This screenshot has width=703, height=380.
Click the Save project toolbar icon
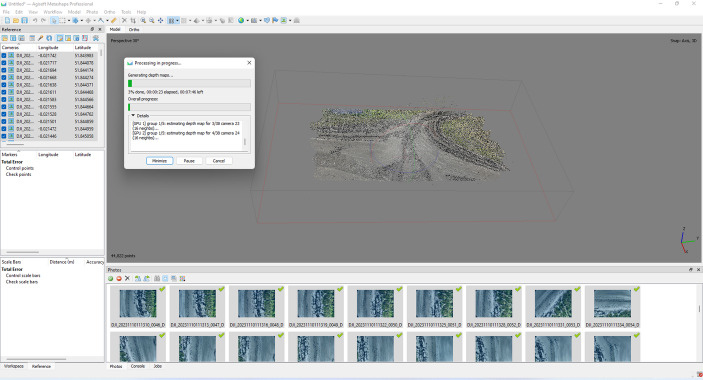tap(24, 20)
